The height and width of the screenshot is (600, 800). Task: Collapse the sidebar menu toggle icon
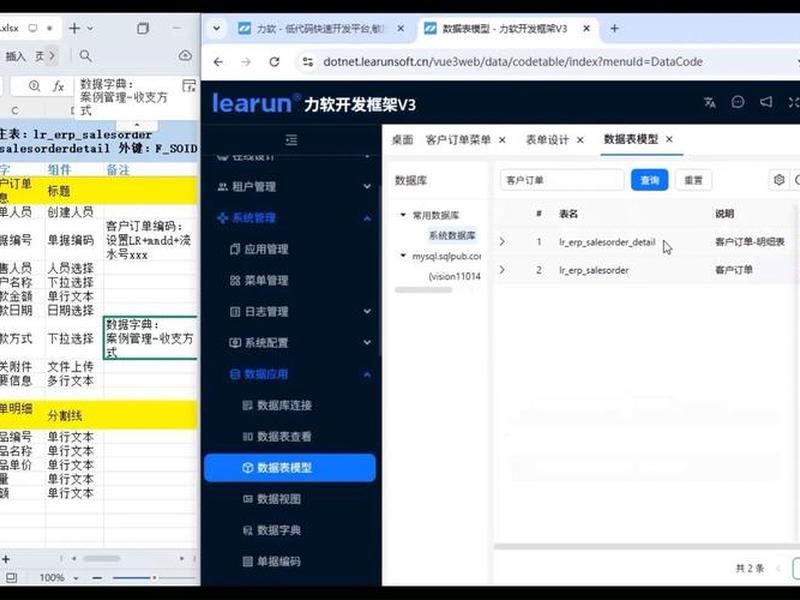point(291,140)
